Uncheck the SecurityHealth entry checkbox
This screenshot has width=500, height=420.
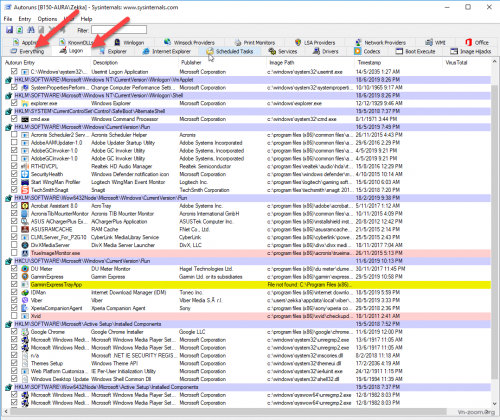pos(14,174)
